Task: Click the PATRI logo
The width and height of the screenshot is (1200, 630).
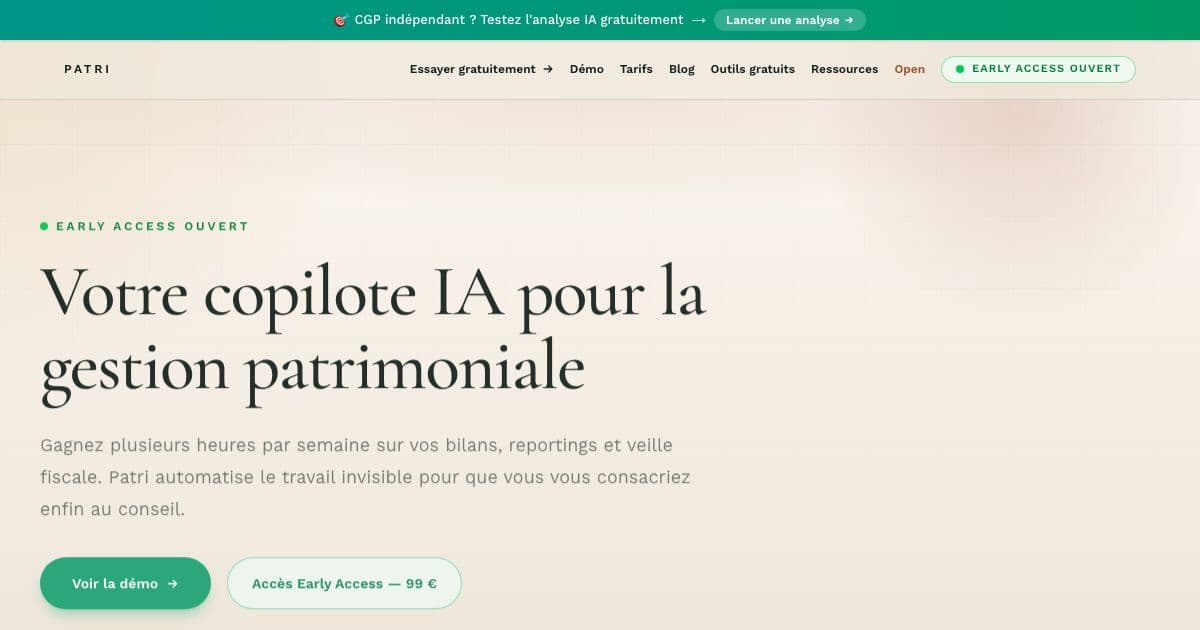Action: click(x=87, y=69)
